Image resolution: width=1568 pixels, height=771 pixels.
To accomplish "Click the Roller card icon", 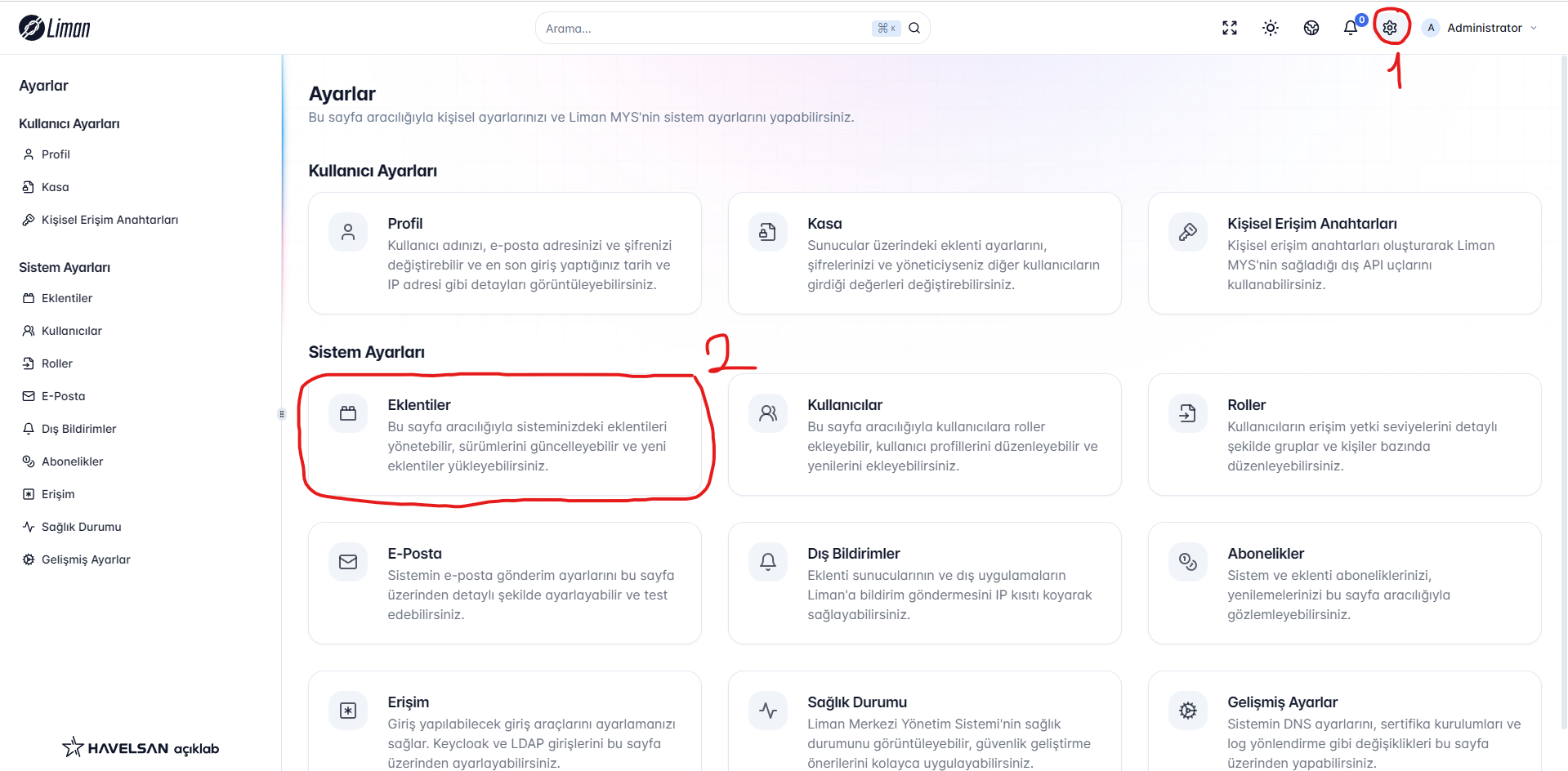I will click(1188, 413).
